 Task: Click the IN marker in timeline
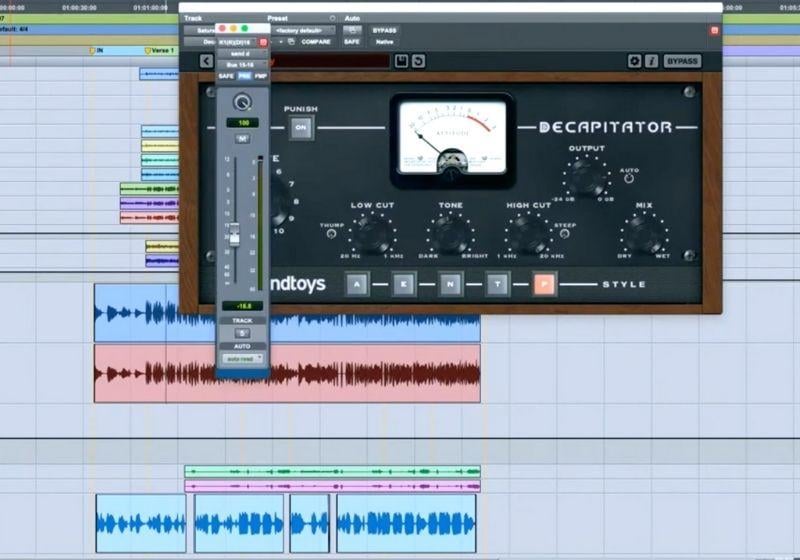pyautogui.click(x=96, y=50)
